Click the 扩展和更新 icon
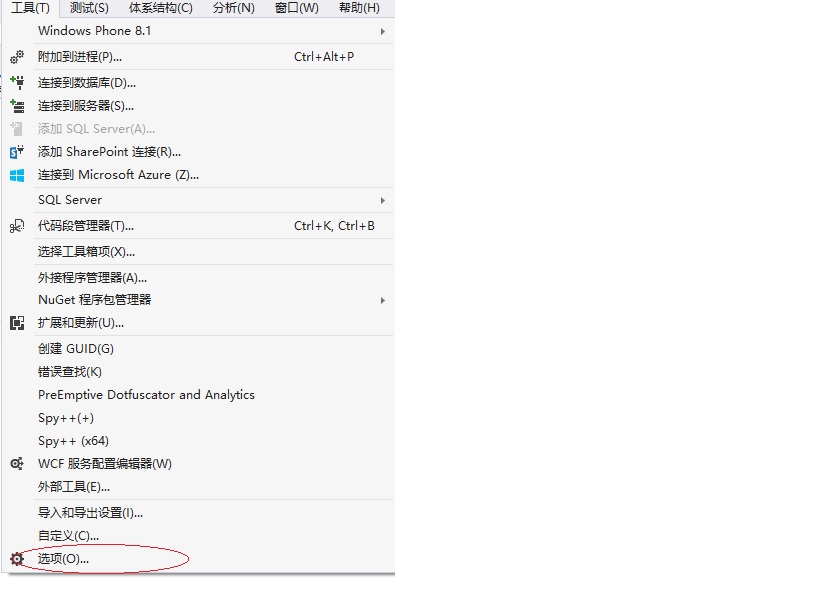The width and height of the screenshot is (819, 590). point(17,323)
